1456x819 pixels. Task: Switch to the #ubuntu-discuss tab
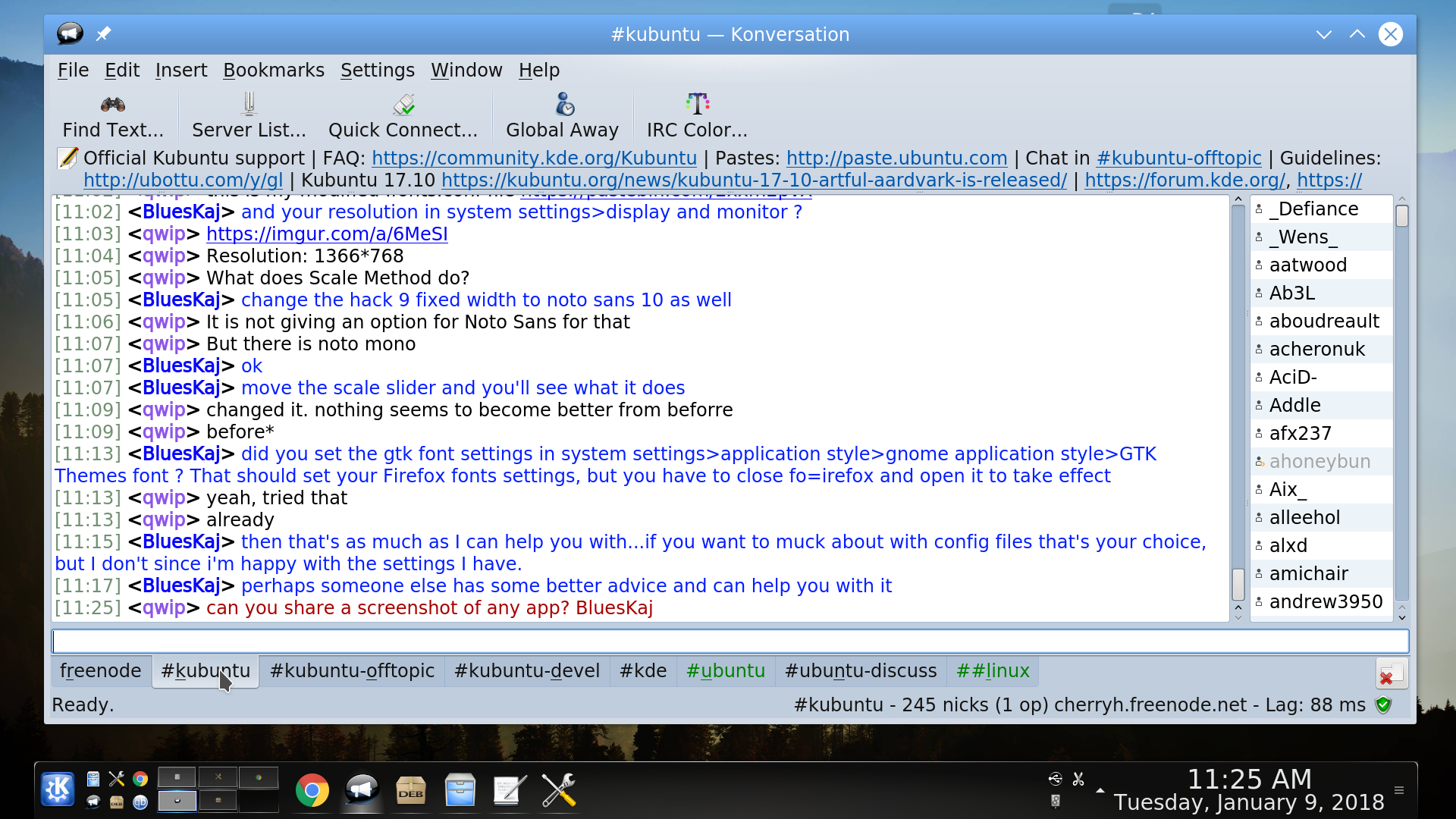tap(861, 671)
